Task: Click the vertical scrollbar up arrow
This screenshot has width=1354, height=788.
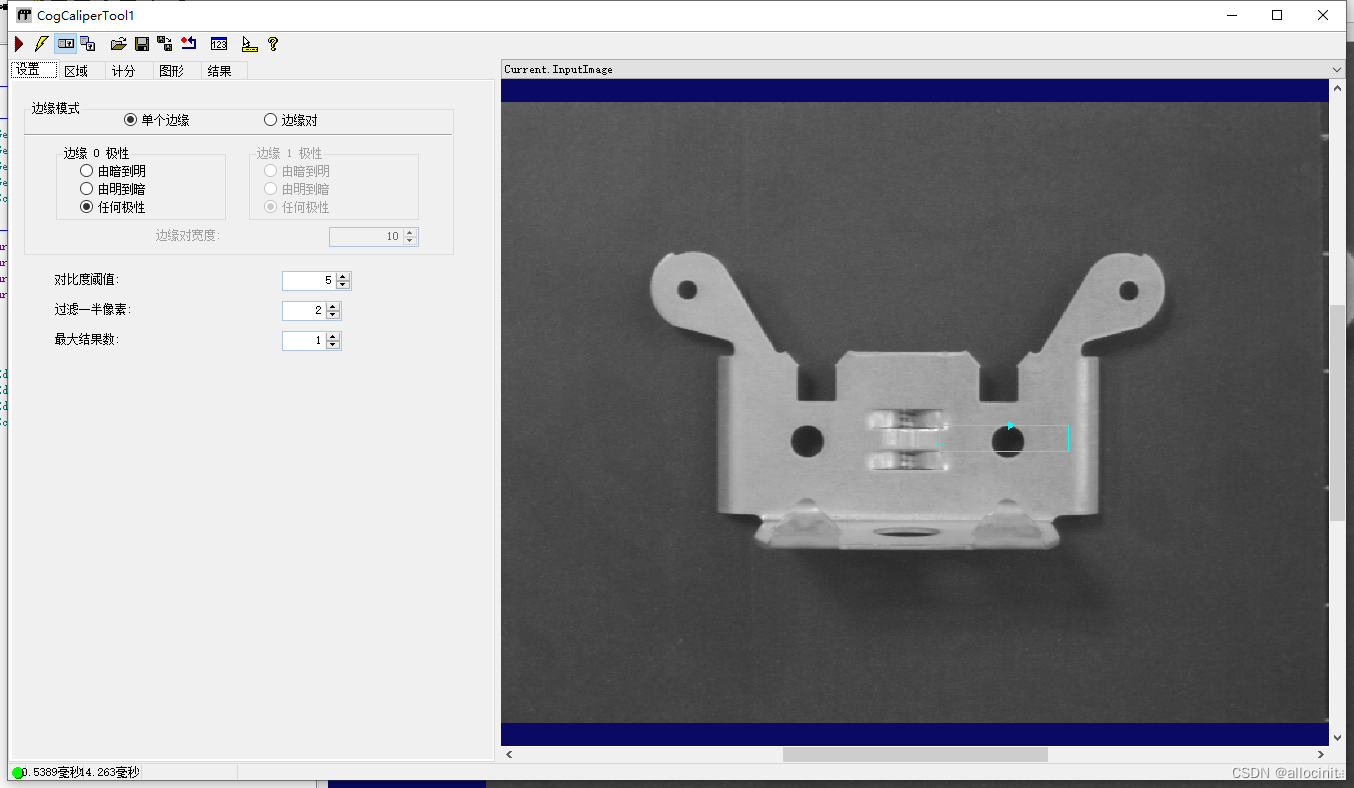Action: [1337, 87]
